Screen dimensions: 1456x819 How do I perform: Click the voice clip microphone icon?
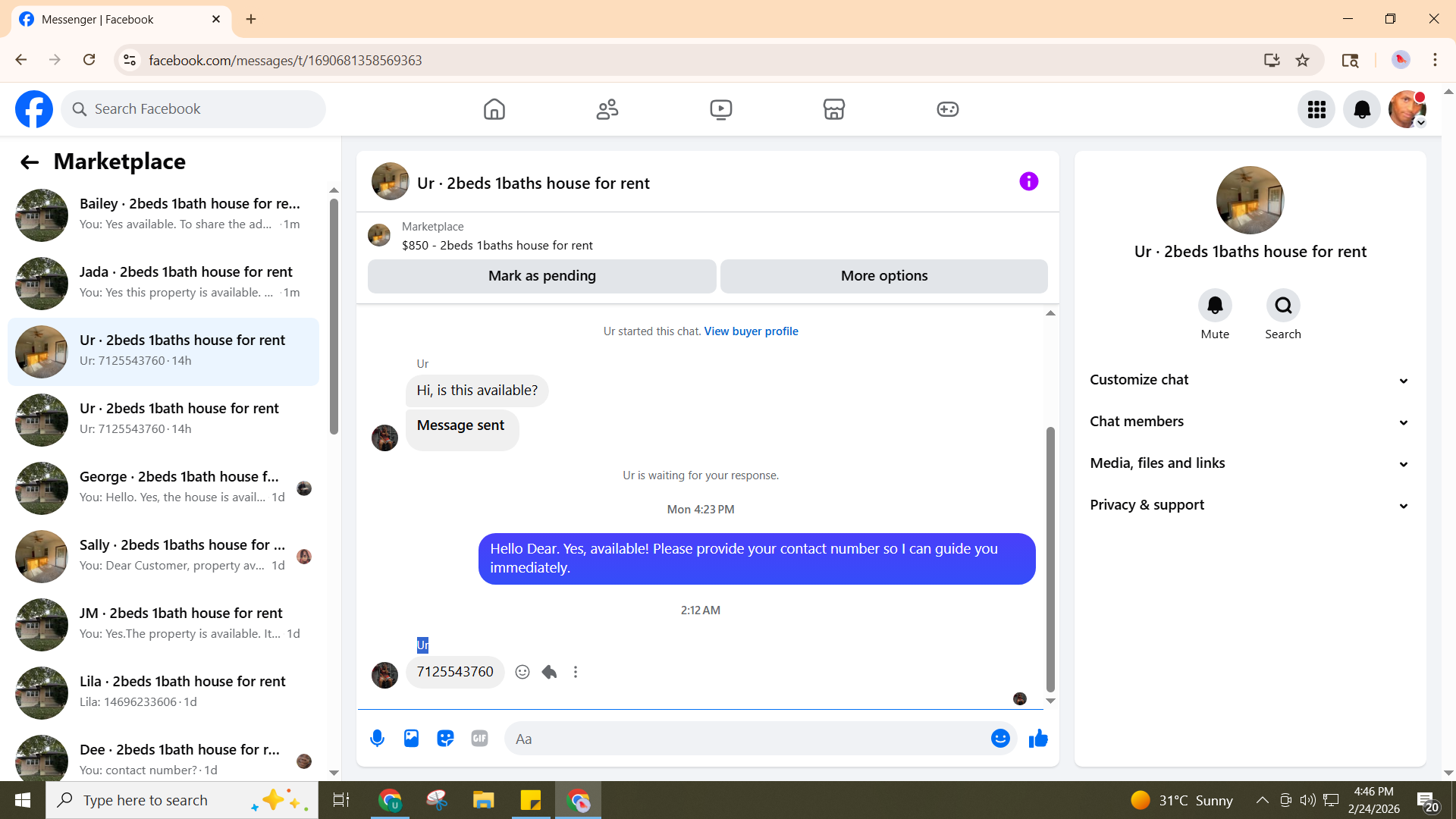377,739
